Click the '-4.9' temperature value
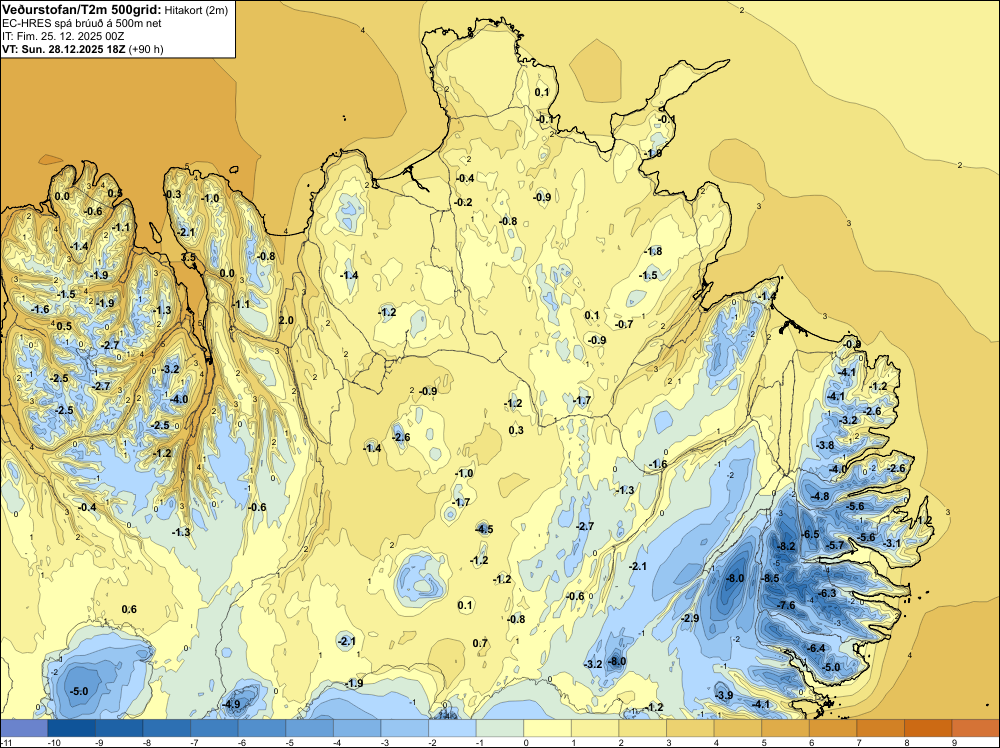Image resolution: width=1000 pixels, height=748 pixels. [x=232, y=705]
